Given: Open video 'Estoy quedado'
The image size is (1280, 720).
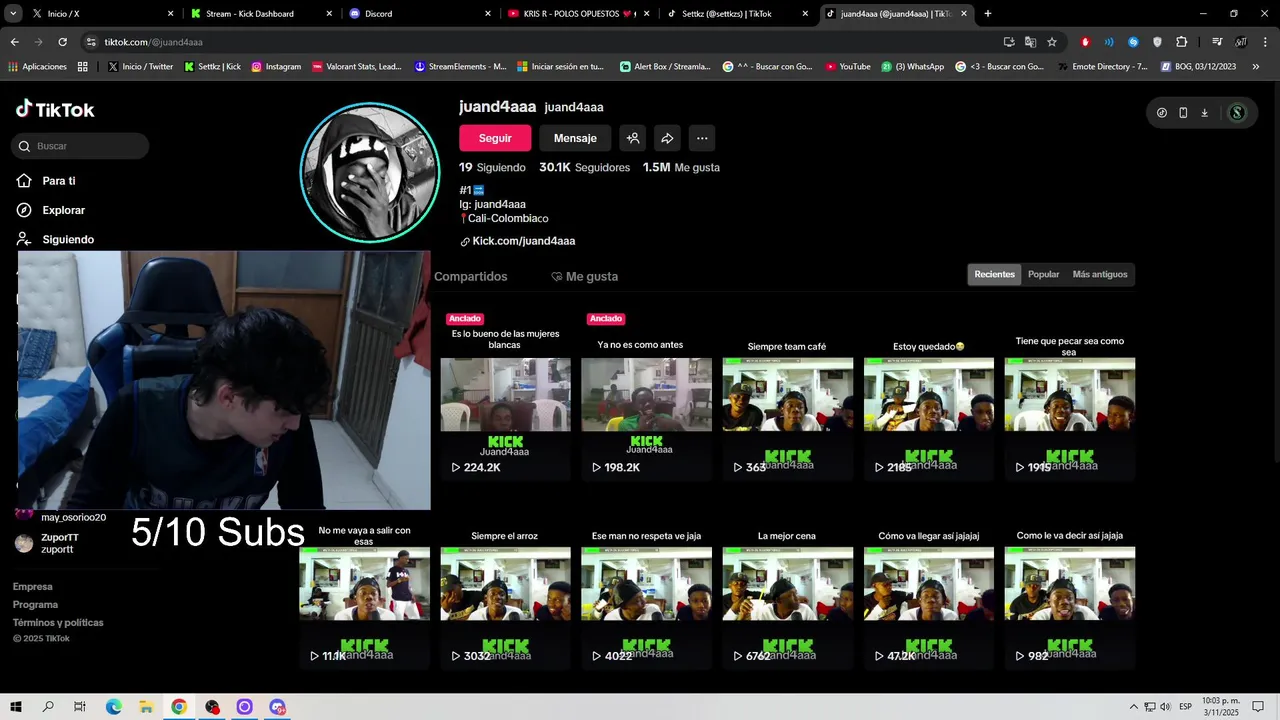Looking at the screenshot, I should (928, 395).
